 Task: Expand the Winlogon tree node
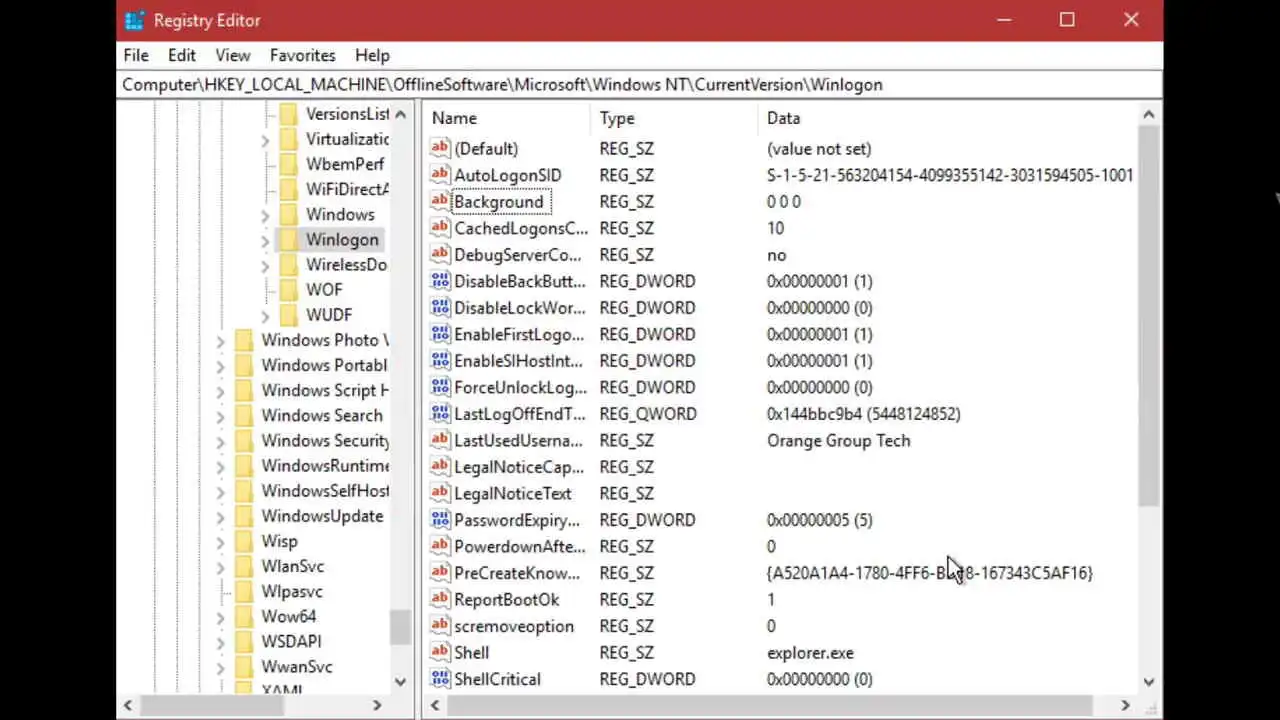(x=265, y=240)
